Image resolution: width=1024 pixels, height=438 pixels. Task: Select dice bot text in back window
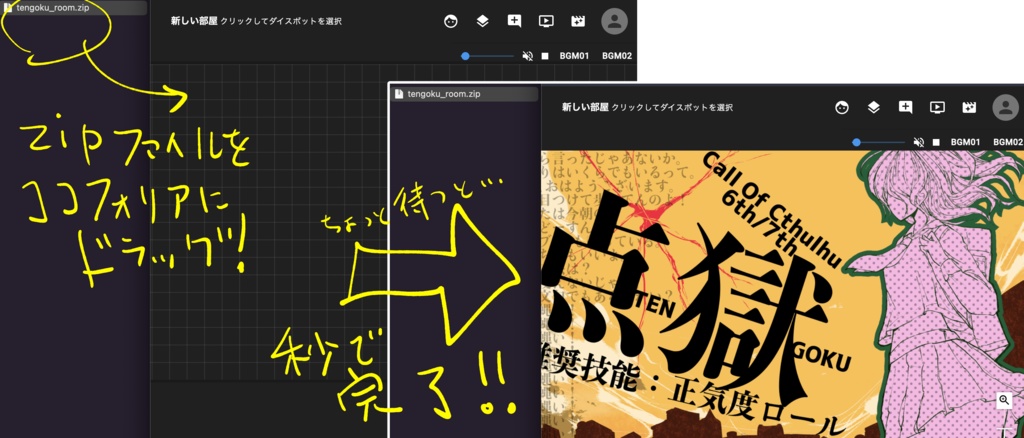click(281, 22)
